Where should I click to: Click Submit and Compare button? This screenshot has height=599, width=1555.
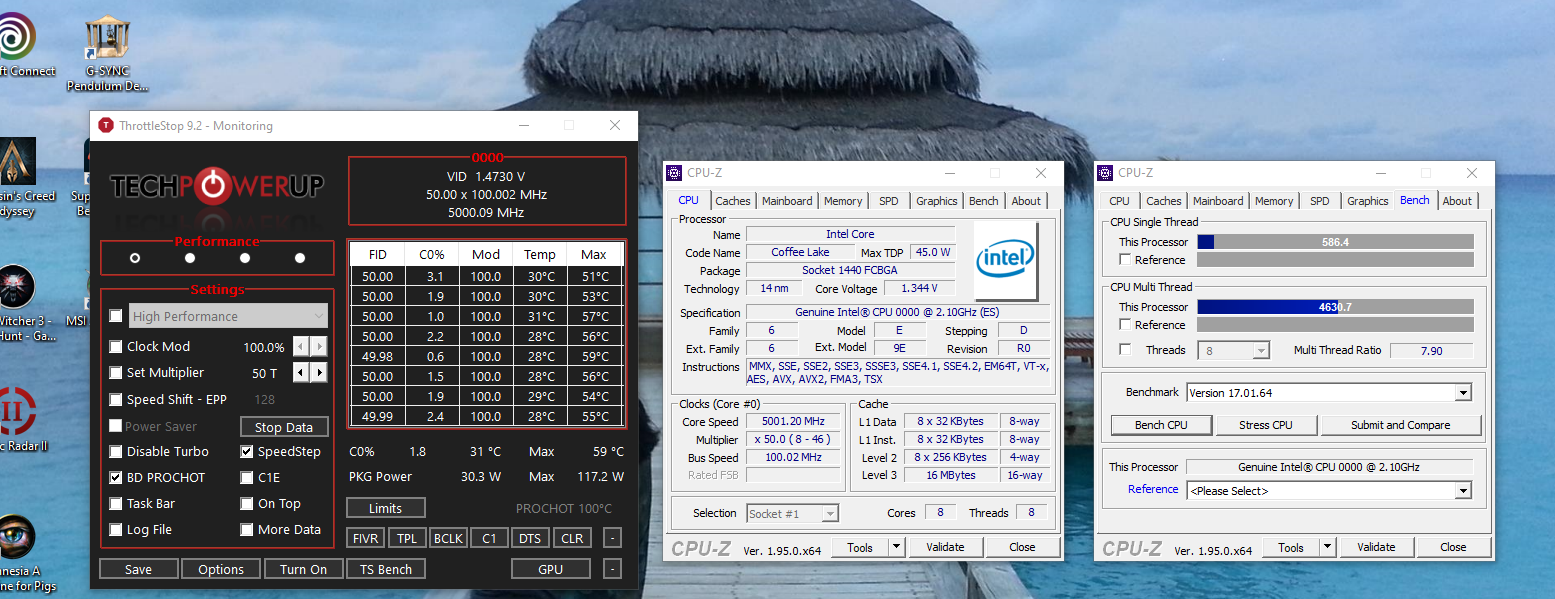(1400, 425)
